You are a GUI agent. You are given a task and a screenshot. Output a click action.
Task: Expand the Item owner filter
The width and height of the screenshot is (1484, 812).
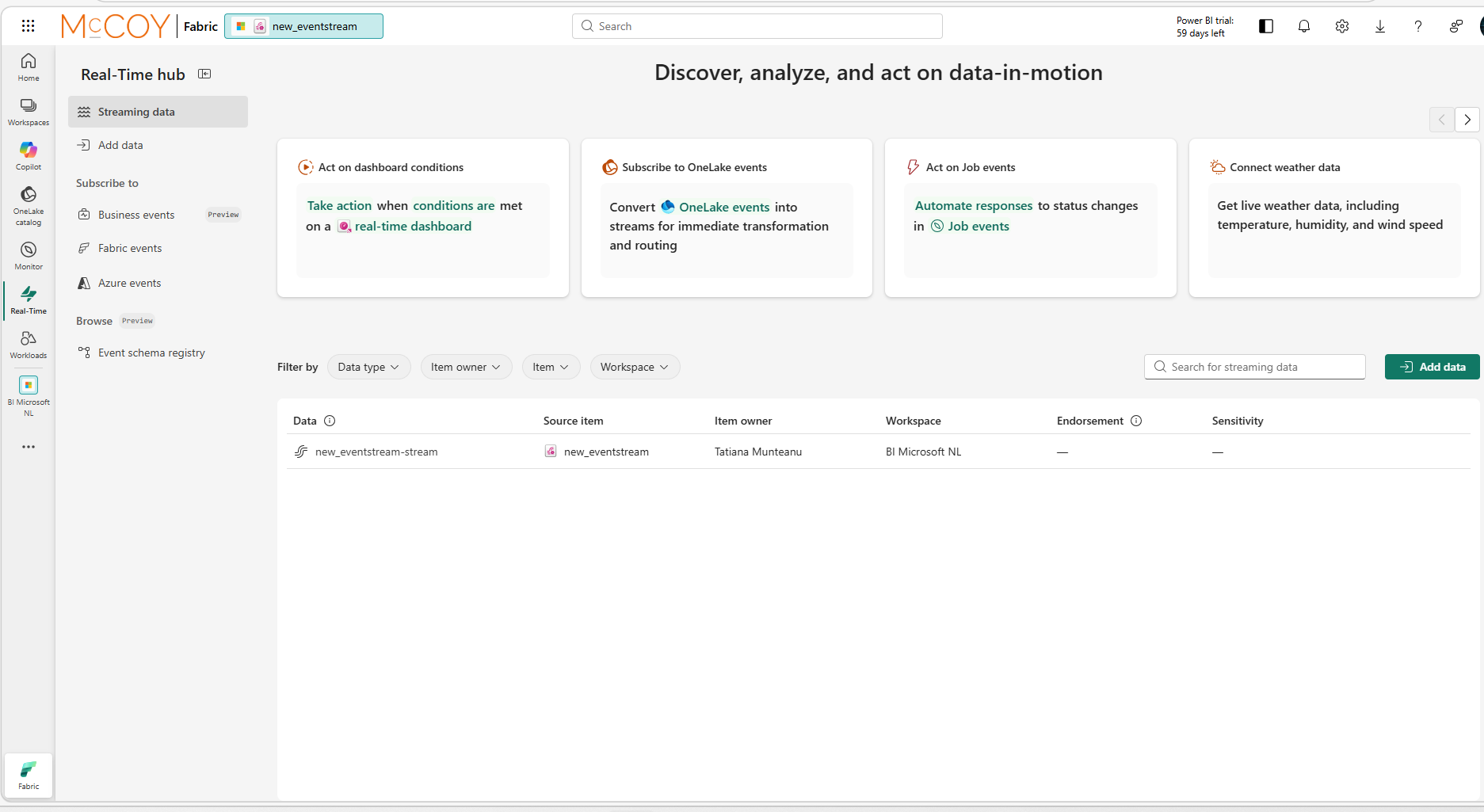click(466, 367)
